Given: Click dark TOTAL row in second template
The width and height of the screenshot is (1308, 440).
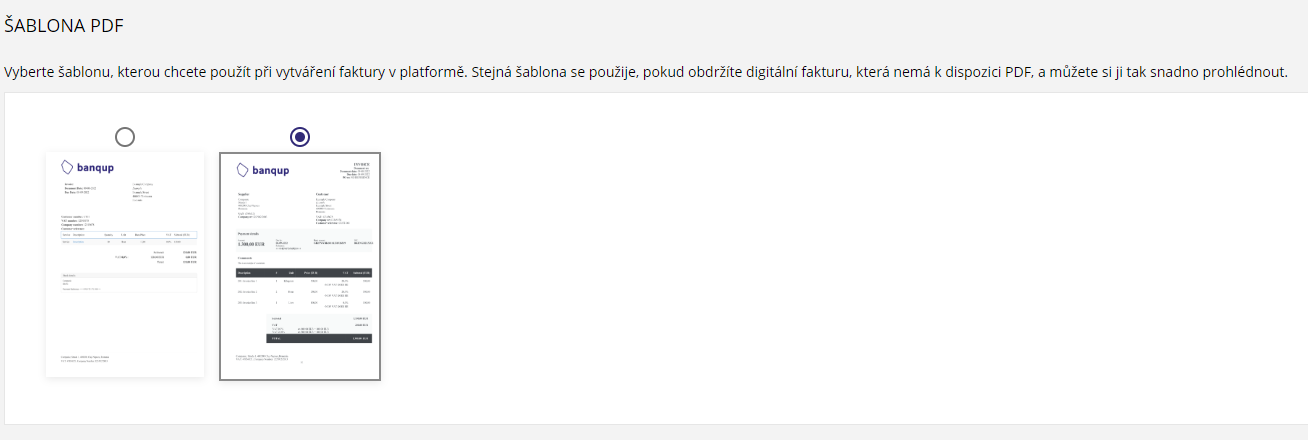Looking at the screenshot, I should coord(303,339).
